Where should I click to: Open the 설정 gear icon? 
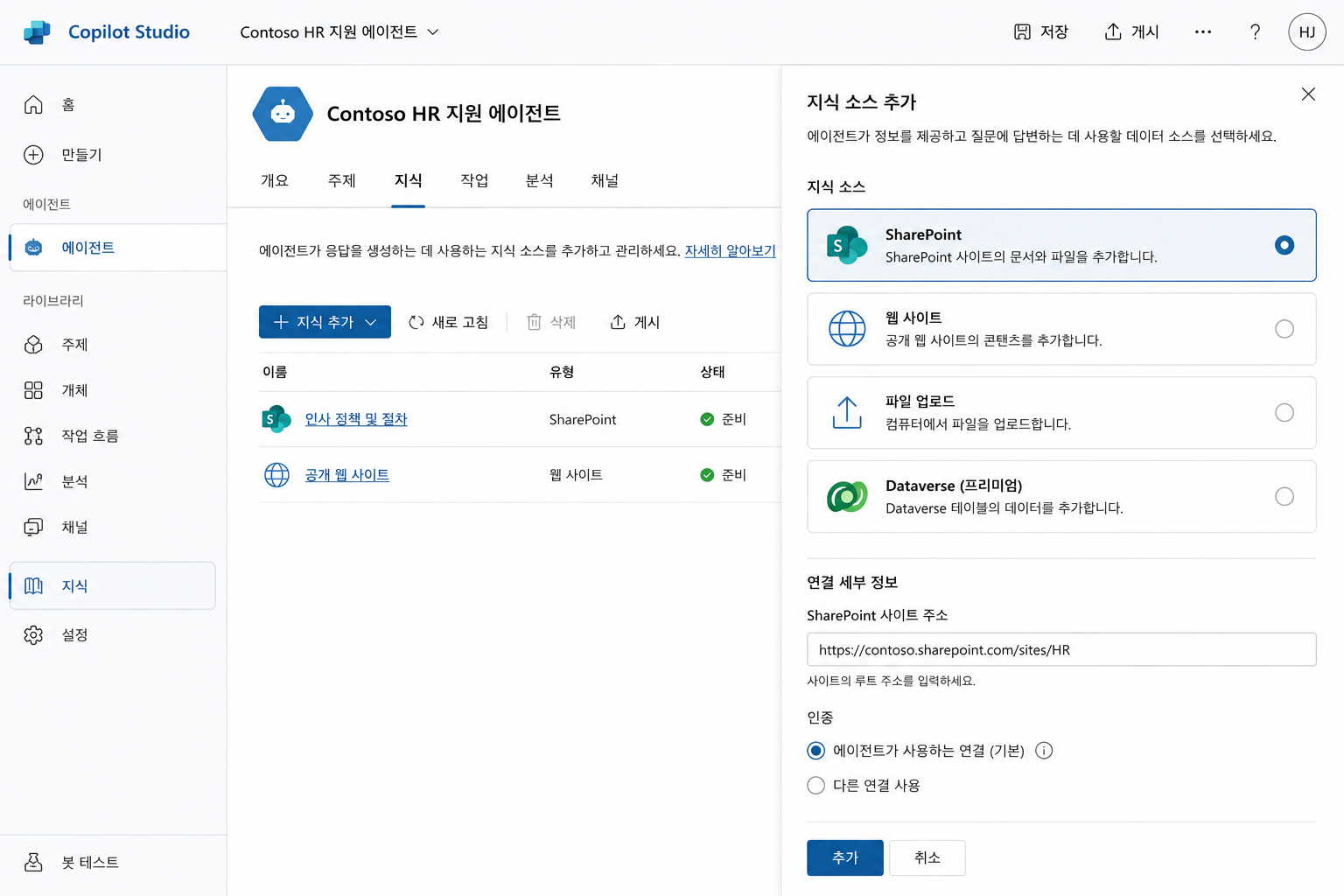point(33,634)
